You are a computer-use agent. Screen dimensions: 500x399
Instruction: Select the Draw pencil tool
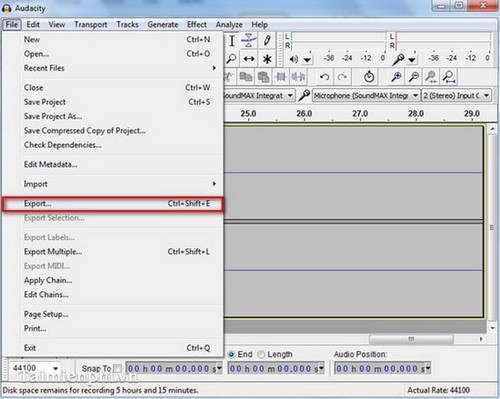267,41
